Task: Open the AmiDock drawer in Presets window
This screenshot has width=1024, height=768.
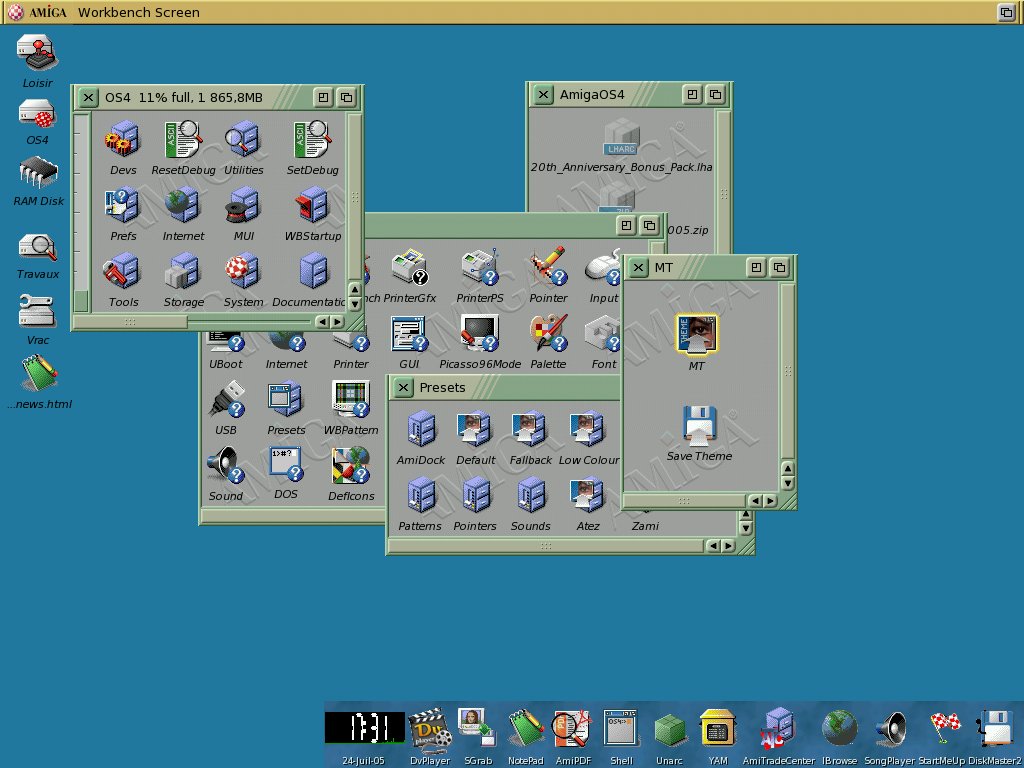Action: click(421, 430)
